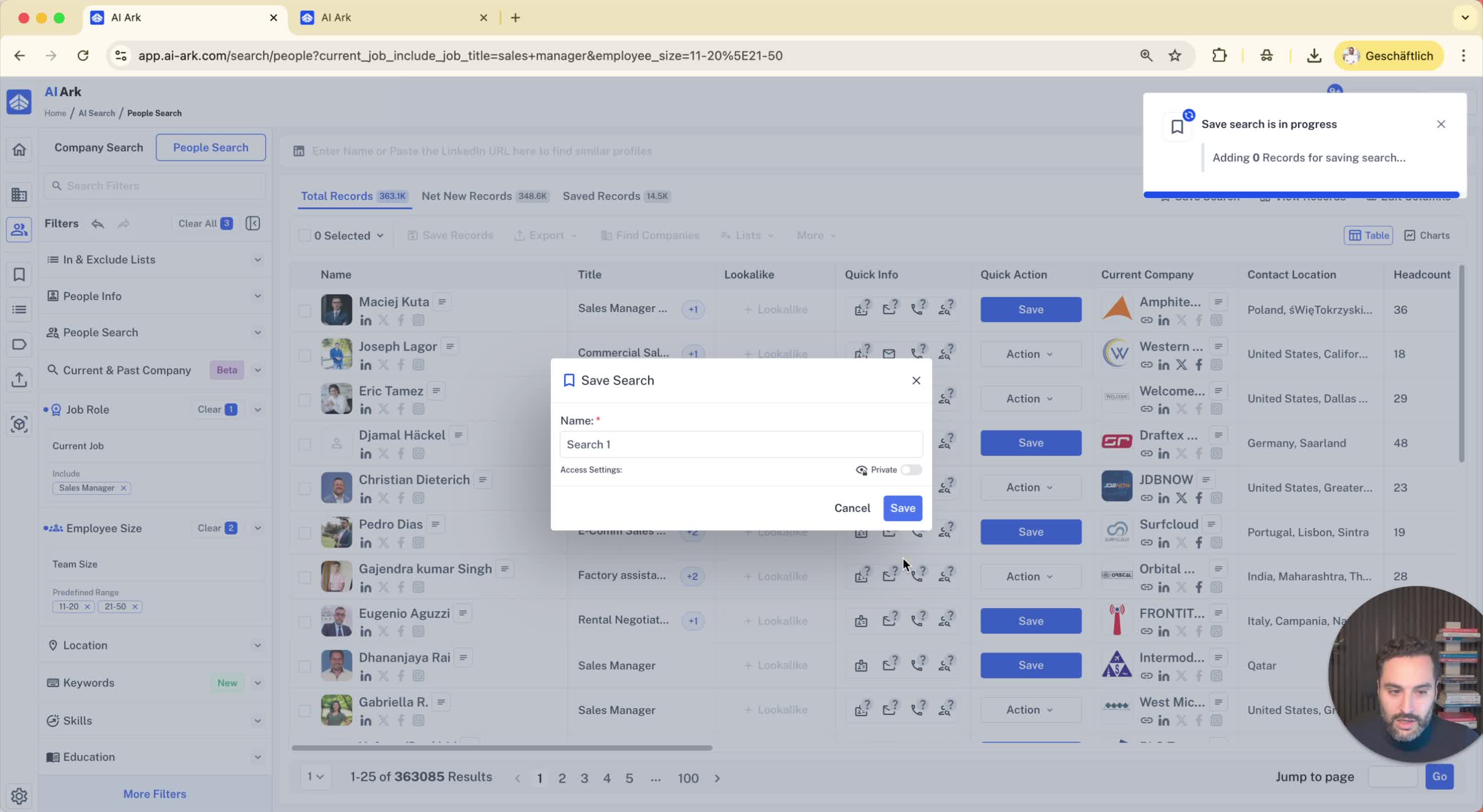Click Maciej Kuta's LinkedIn icon
The image size is (1483, 812).
365,320
